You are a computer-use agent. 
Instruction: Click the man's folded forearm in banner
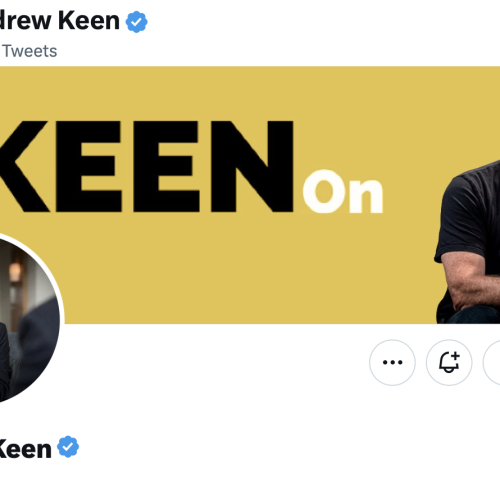[472, 282]
